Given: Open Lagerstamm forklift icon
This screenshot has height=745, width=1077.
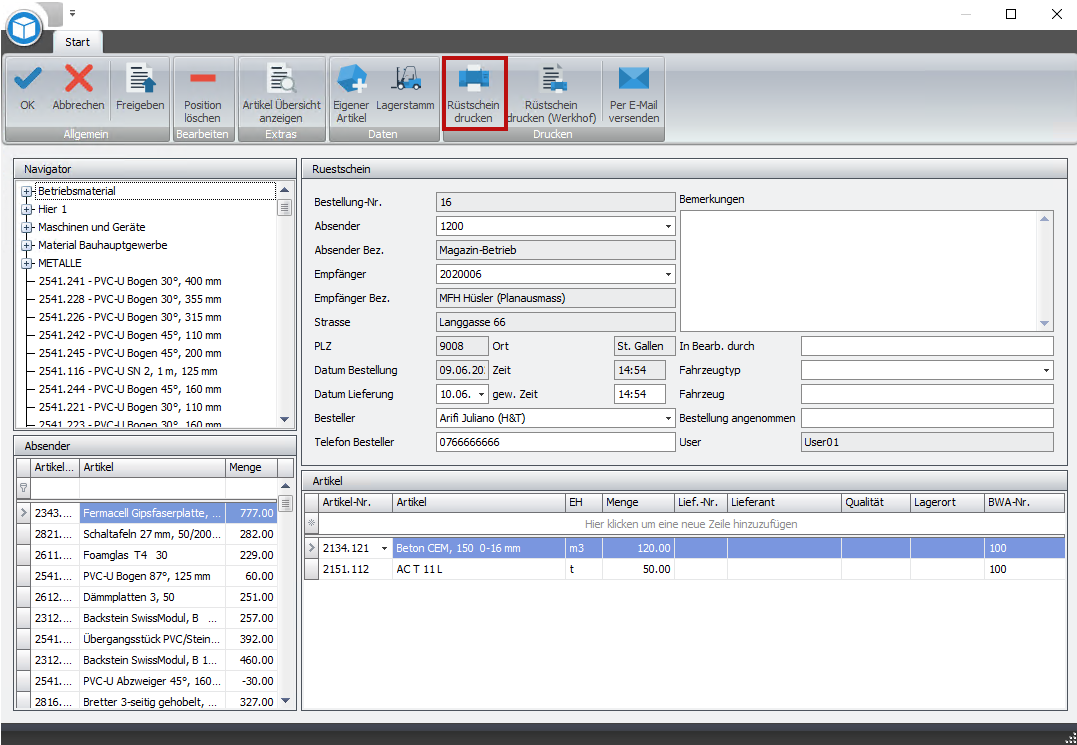Looking at the screenshot, I should [x=405, y=87].
